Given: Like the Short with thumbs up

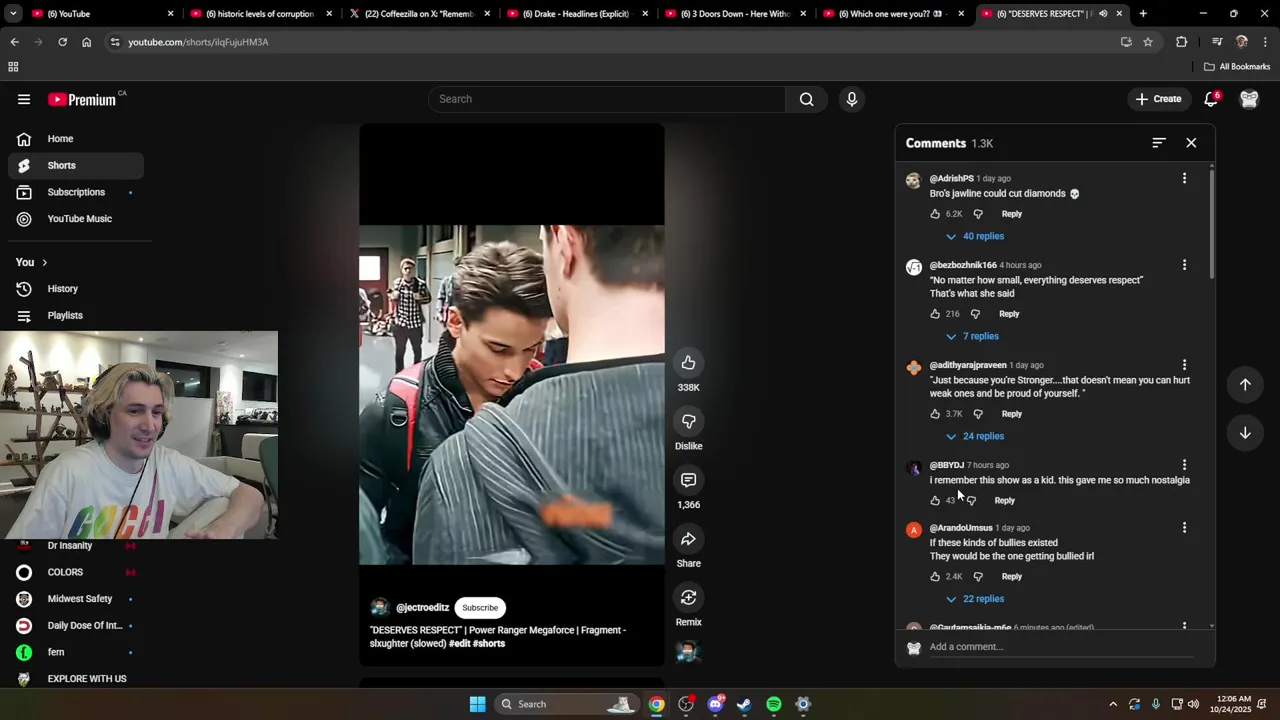Looking at the screenshot, I should click(688, 363).
